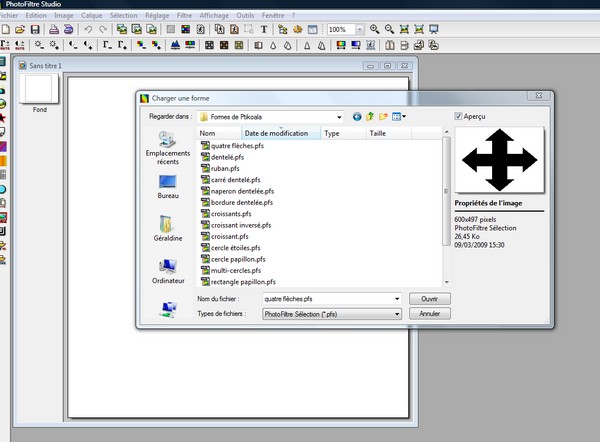Image resolution: width=600 pixels, height=442 pixels.
Task: Open the 100% zoom level dropdown
Action: 360,29
